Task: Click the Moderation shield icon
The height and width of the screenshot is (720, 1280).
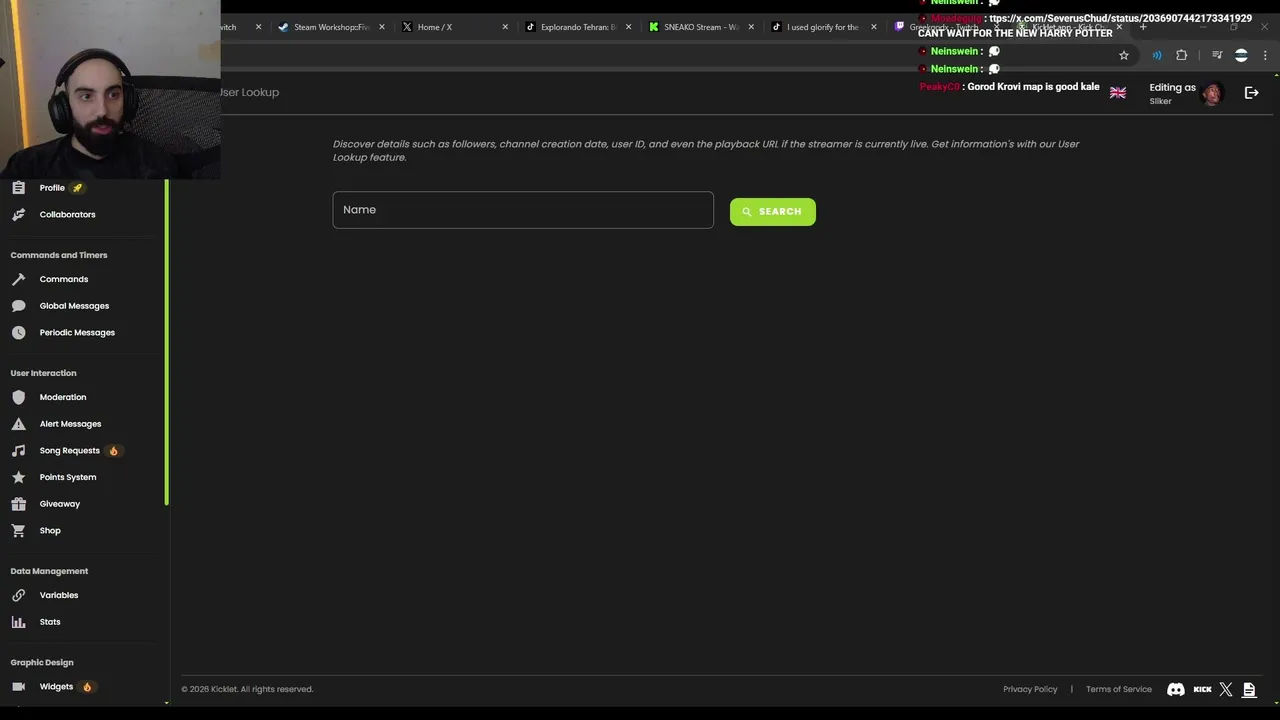Action: (x=18, y=397)
